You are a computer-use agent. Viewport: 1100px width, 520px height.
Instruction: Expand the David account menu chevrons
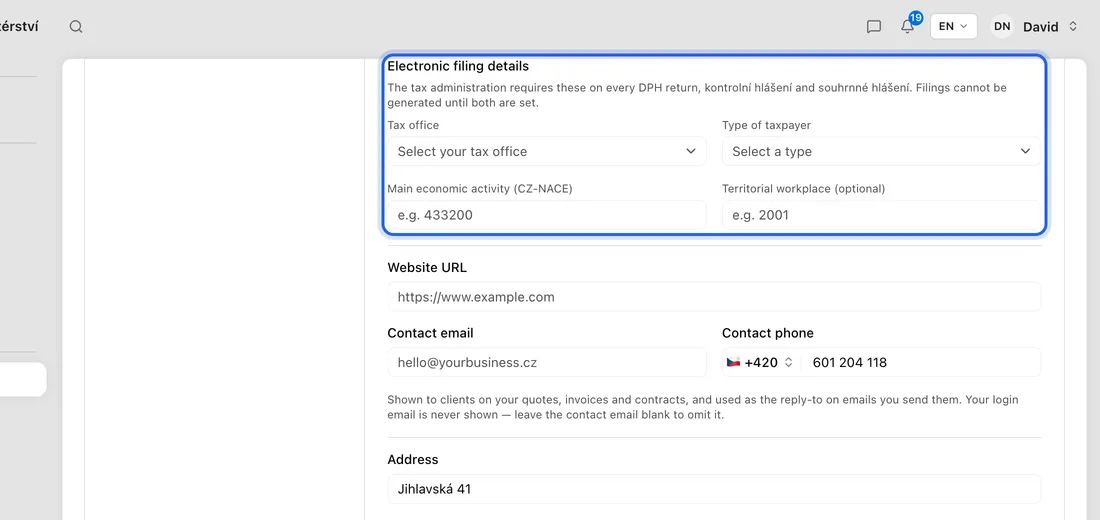click(x=1073, y=27)
